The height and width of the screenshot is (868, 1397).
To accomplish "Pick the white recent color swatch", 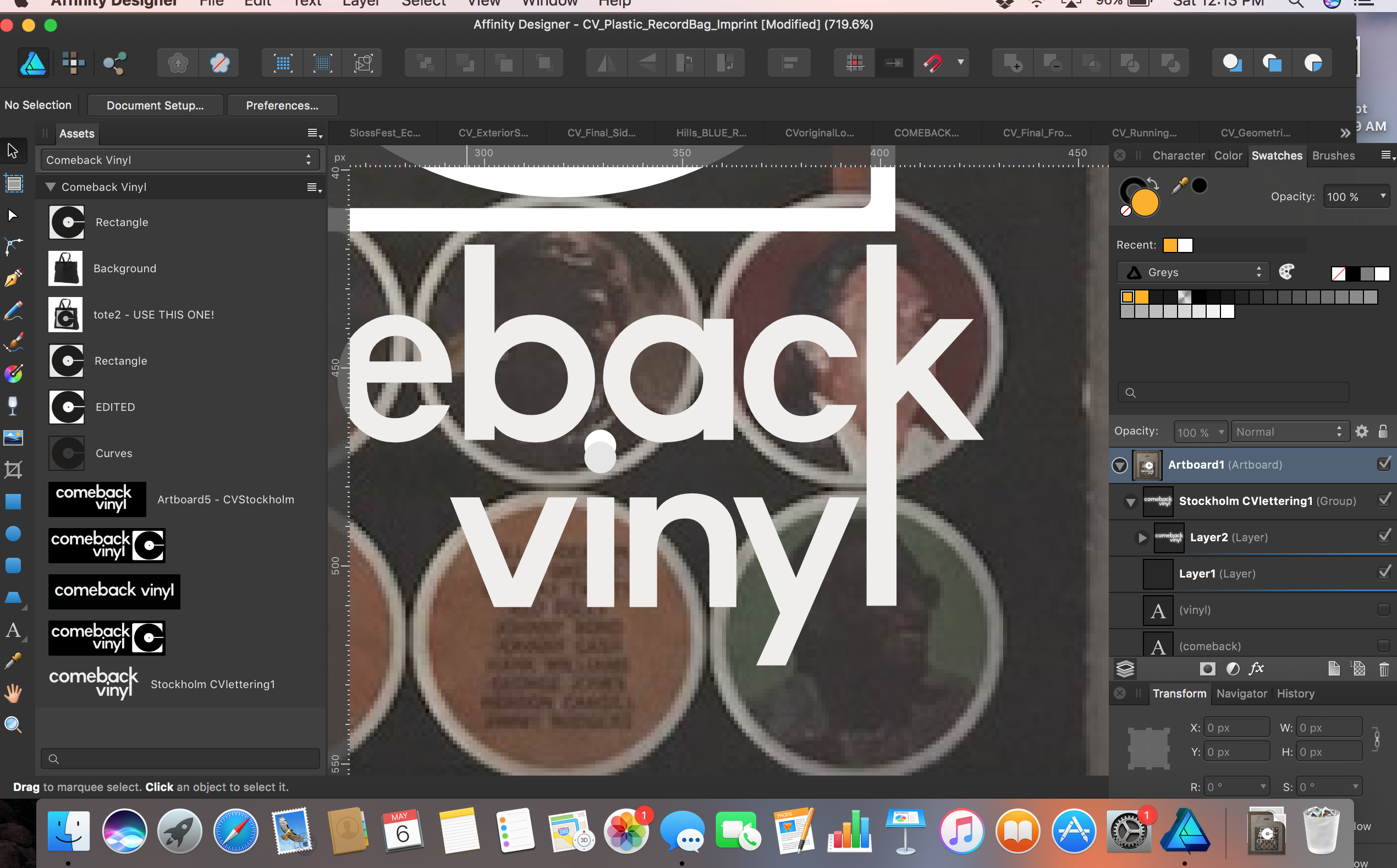I will pyautogui.click(x=1185, y=245).
